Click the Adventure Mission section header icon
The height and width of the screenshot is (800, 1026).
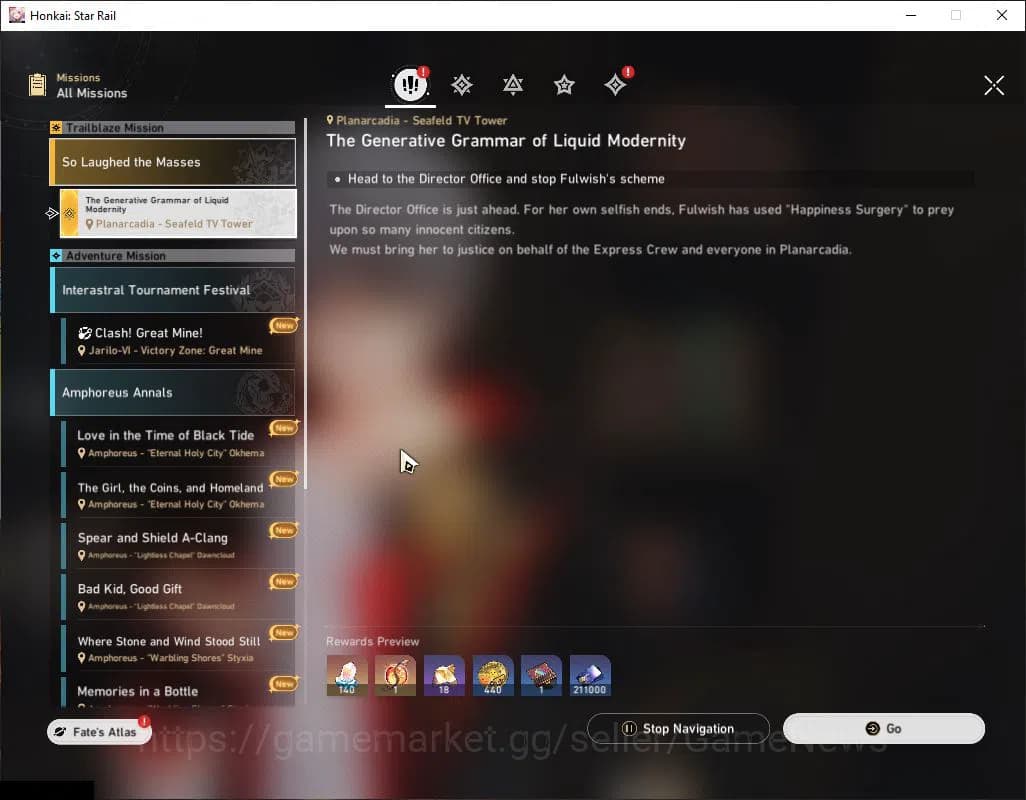pyautogui.click(x=56, y=256)
